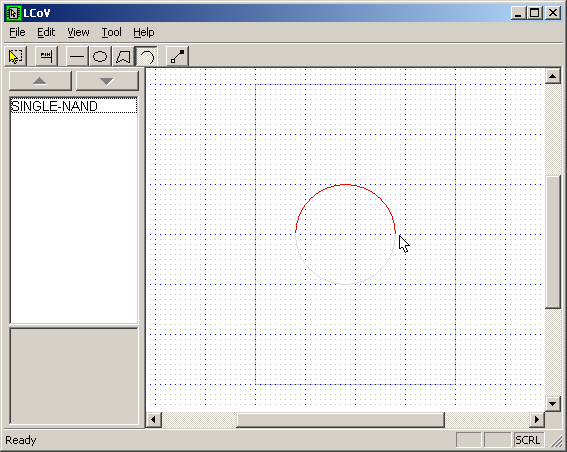Open the Help menu
The width and height of the screenshot is (567, 452).
coord(144,33)
